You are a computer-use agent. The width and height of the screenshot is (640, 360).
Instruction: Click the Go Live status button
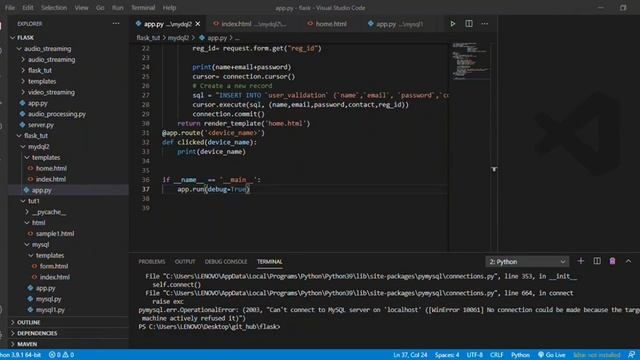(x=551, y=355)
